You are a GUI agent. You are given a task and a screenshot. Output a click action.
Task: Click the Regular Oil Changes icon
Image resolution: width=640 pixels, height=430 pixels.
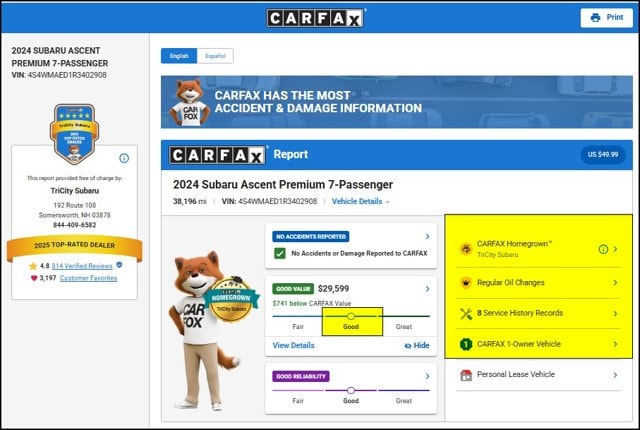(466, 283)
